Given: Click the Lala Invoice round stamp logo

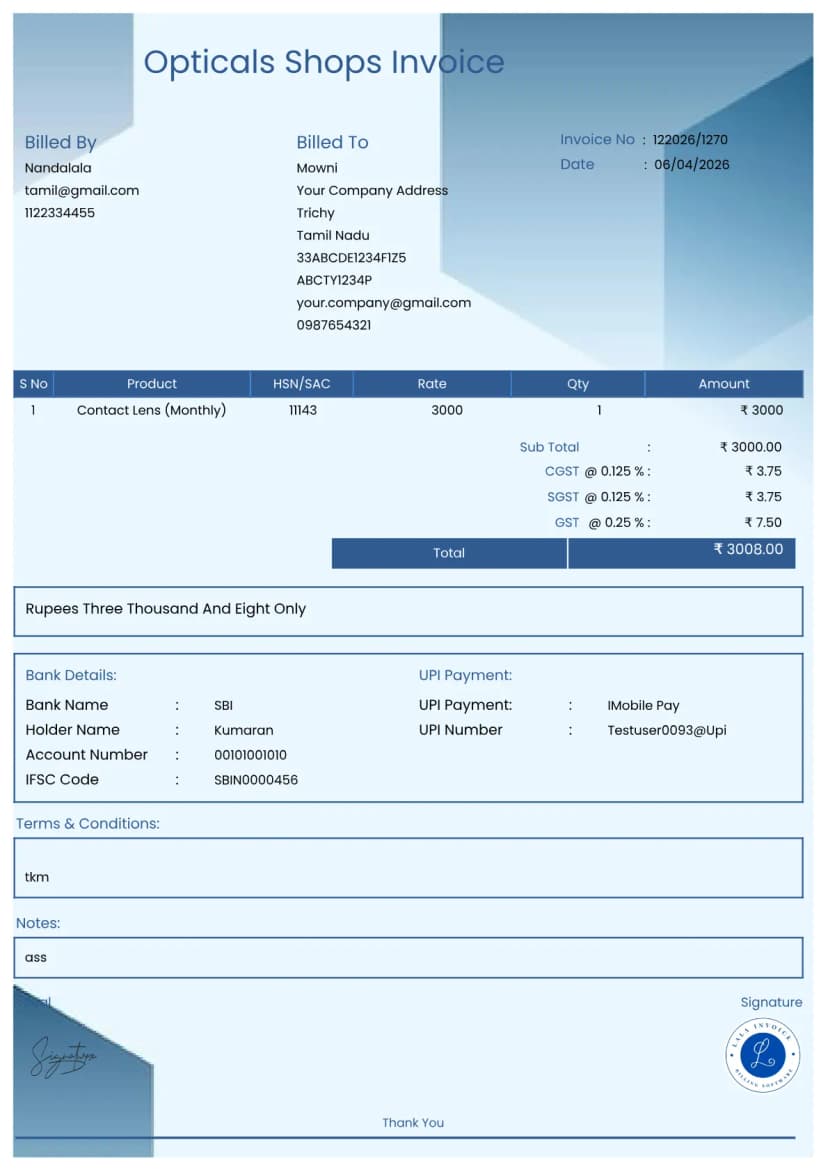Looking at the screenshot, I should (x=762, y=1055).
